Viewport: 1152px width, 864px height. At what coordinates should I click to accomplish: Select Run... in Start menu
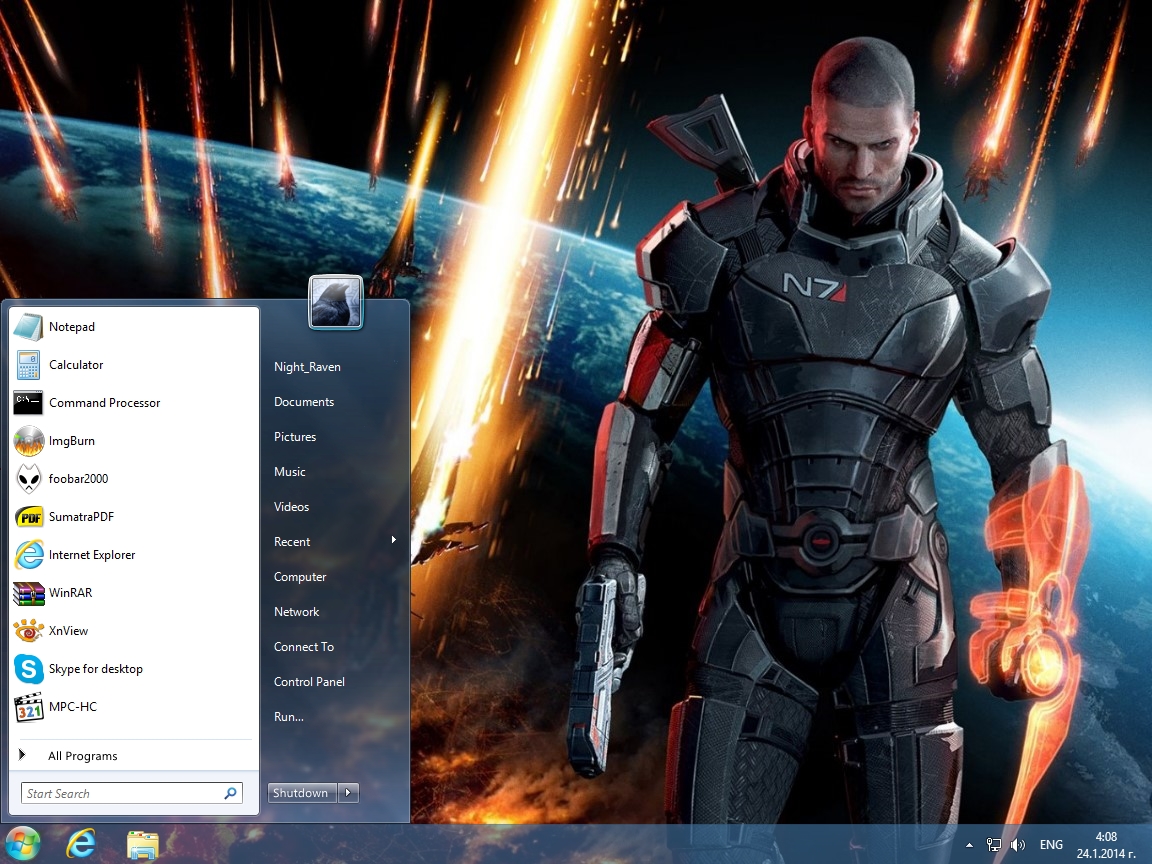289,717
